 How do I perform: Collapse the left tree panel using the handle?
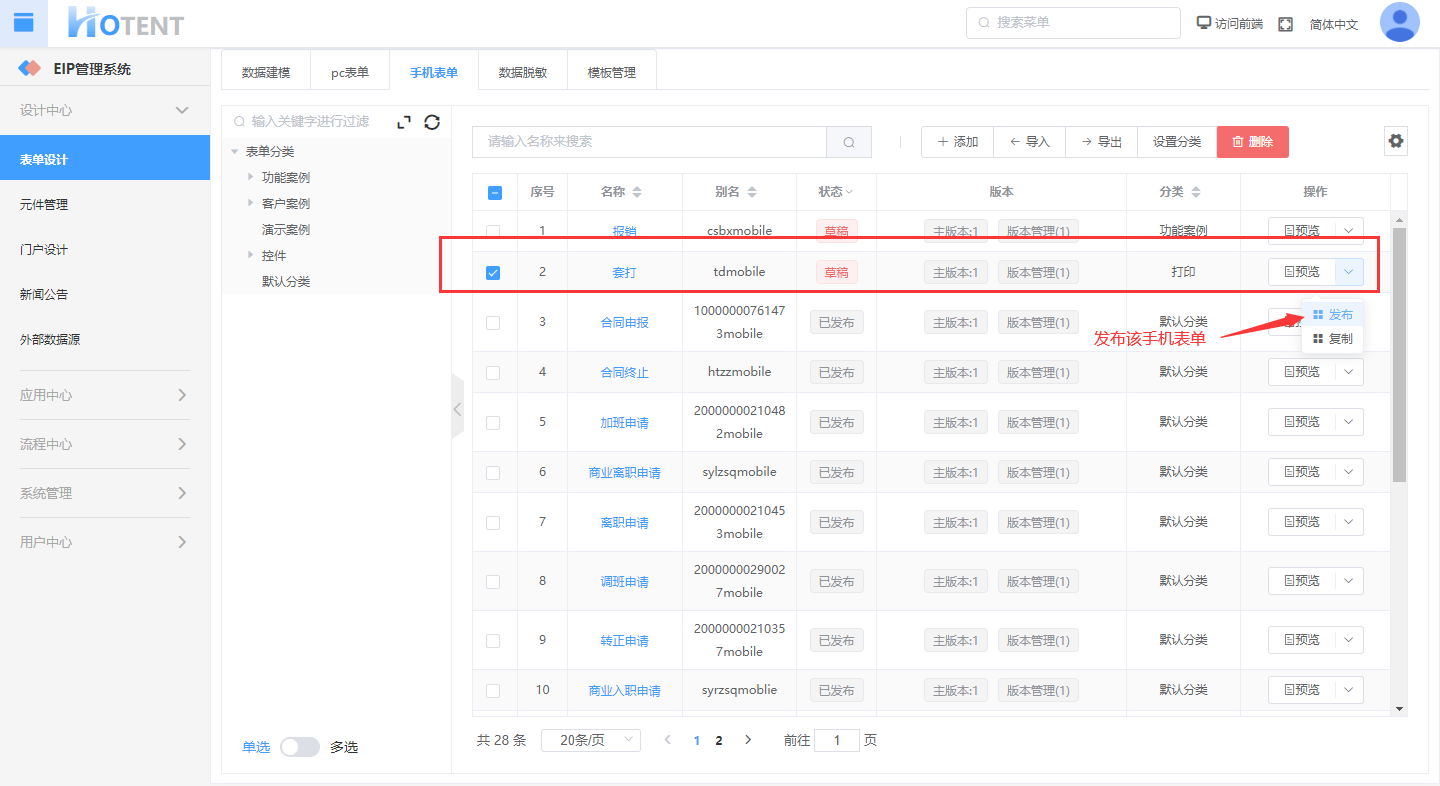point(457,408)
